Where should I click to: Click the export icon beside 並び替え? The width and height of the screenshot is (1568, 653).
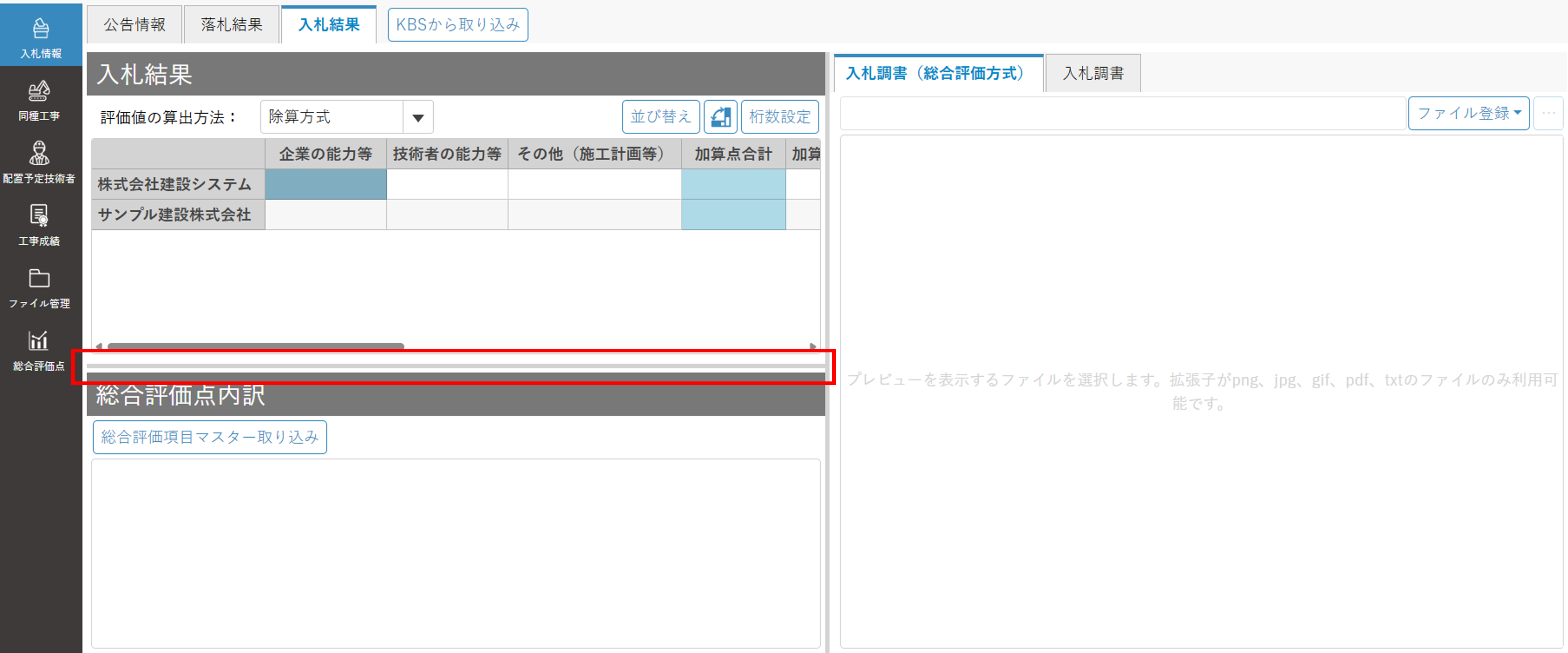point(720,116)
